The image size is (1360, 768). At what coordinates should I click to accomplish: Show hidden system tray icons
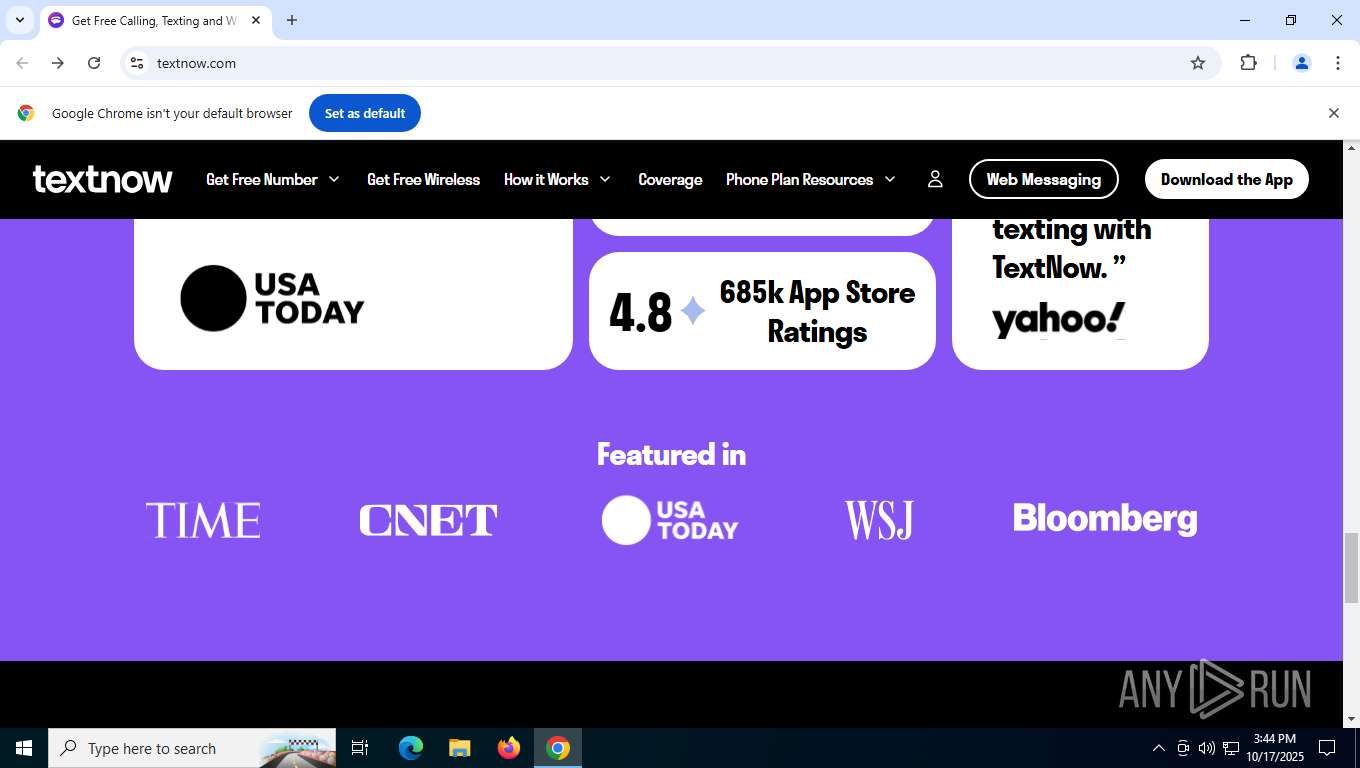[1159, 748]
